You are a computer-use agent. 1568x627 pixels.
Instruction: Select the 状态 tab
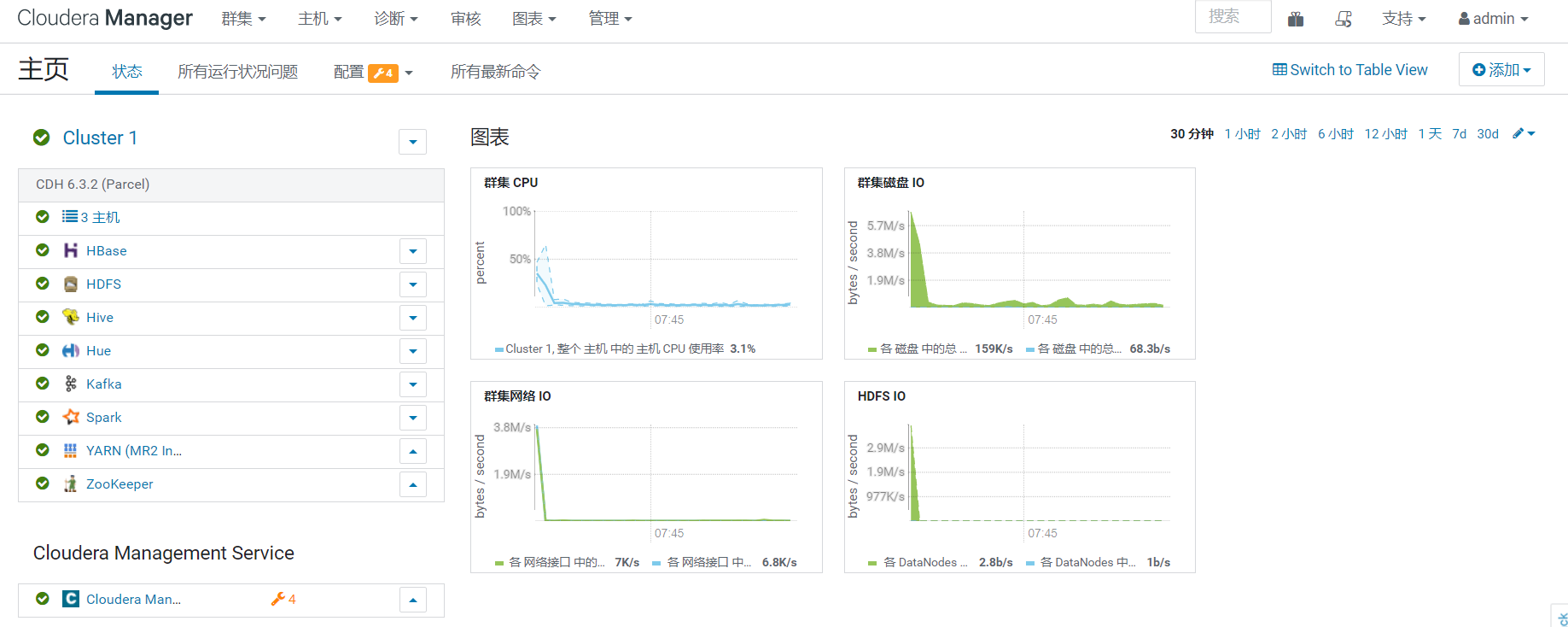pyautogui.click(x=127, y=72)
